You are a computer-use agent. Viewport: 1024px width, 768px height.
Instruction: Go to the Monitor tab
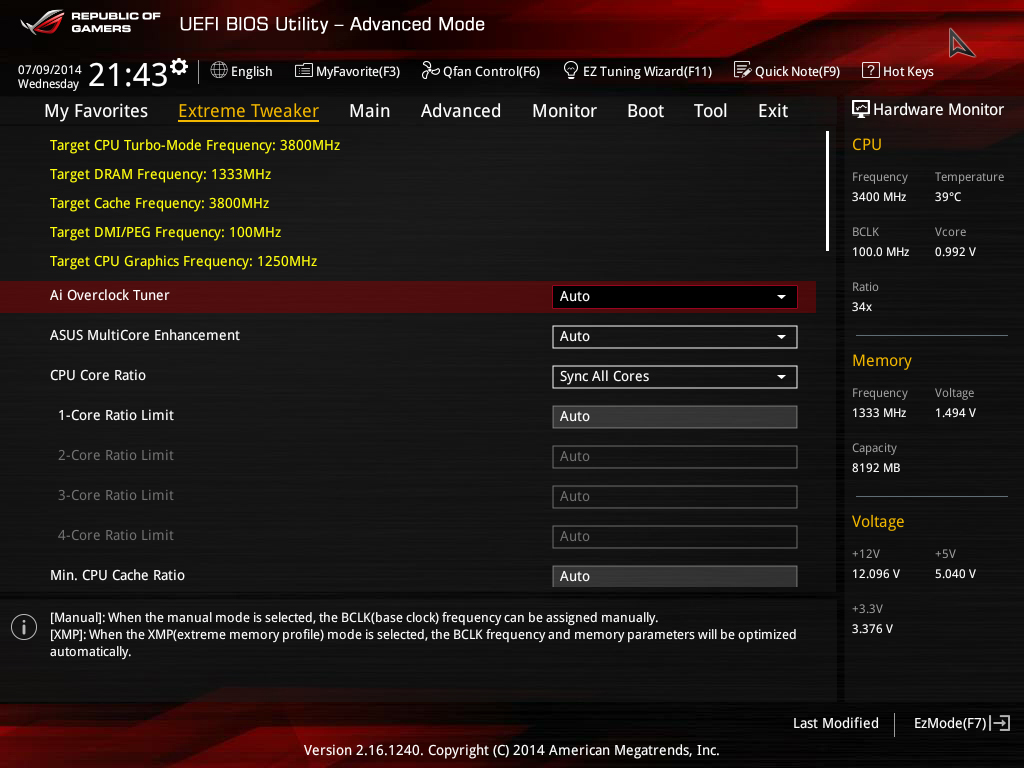(x=564, y=111)
